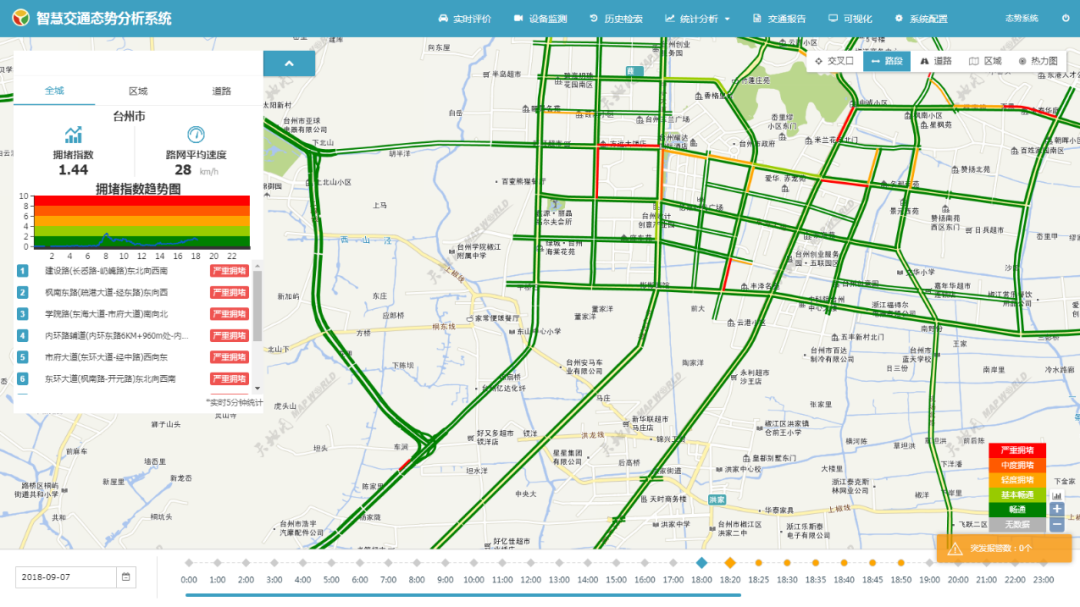Click the 轻度拥堵 orange legend swatch
This screenshot has width=1080, height=607.
1017,480
